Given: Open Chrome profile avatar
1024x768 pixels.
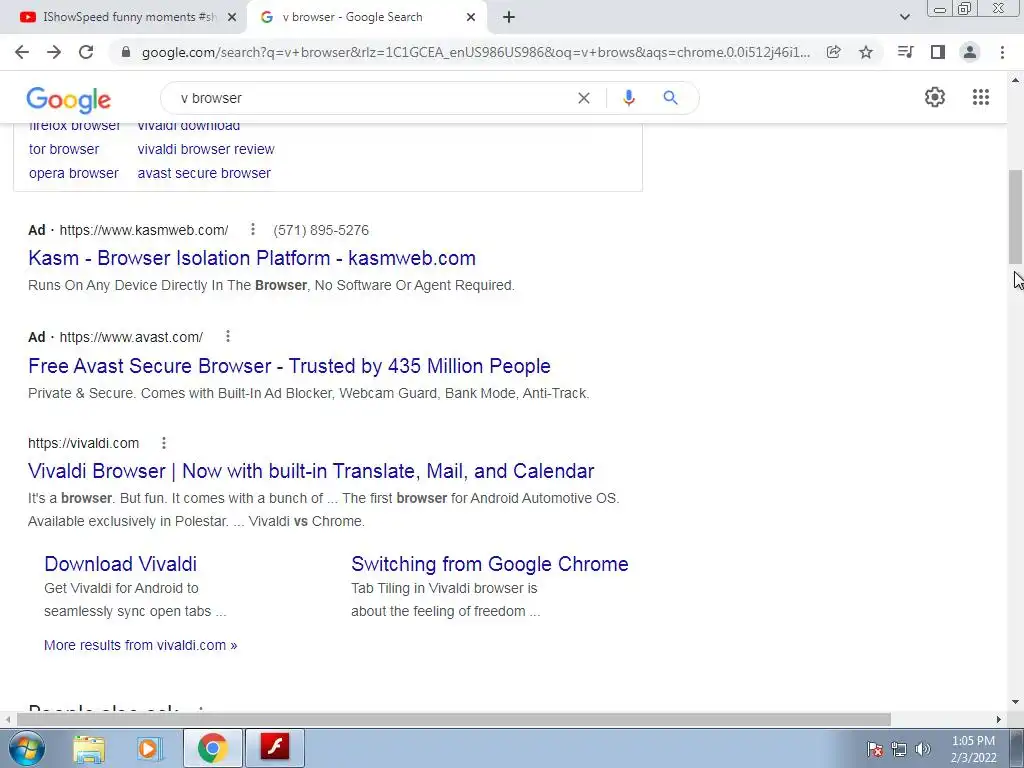Looking at the screenshot, I should (970, 52).
